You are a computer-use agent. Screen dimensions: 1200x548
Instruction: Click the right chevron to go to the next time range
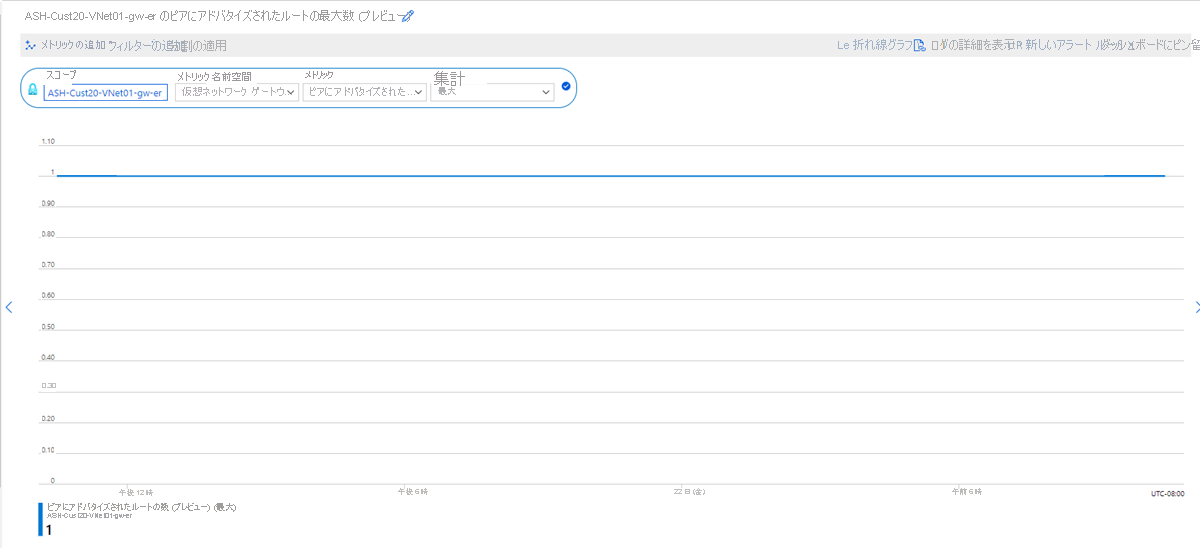(1197, 307)
